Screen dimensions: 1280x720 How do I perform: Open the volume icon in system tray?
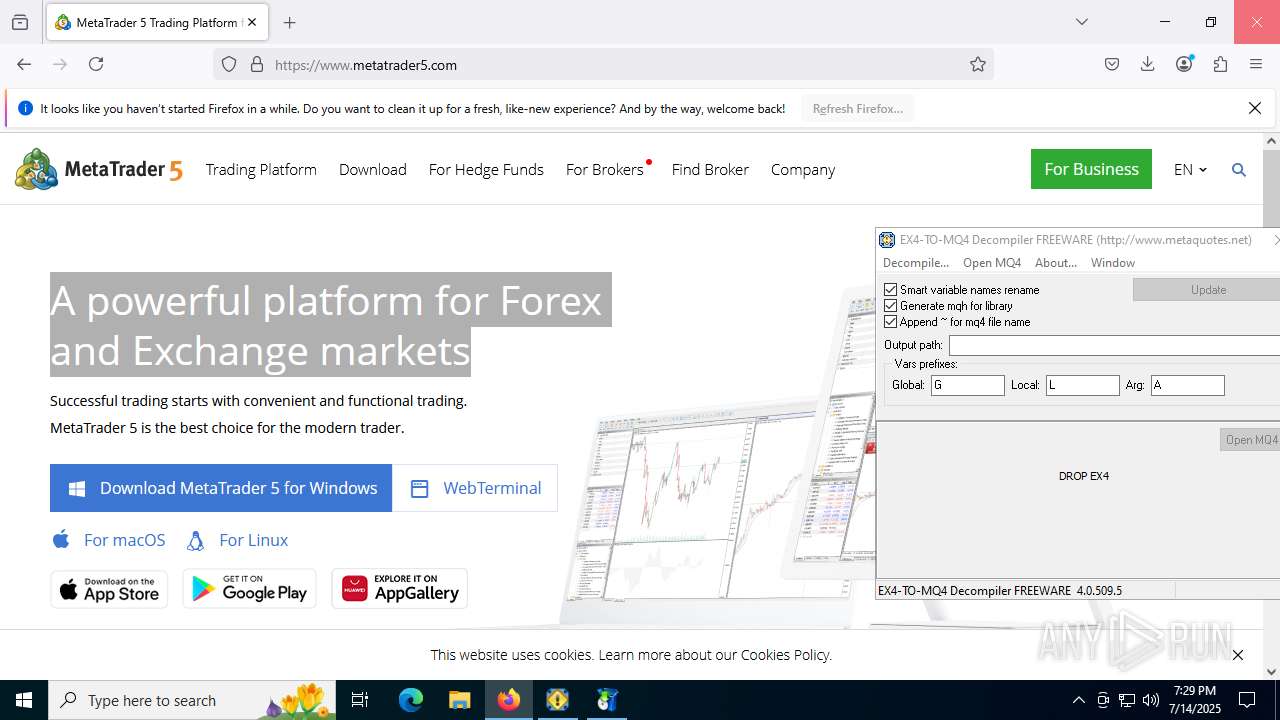[1151, 700]
